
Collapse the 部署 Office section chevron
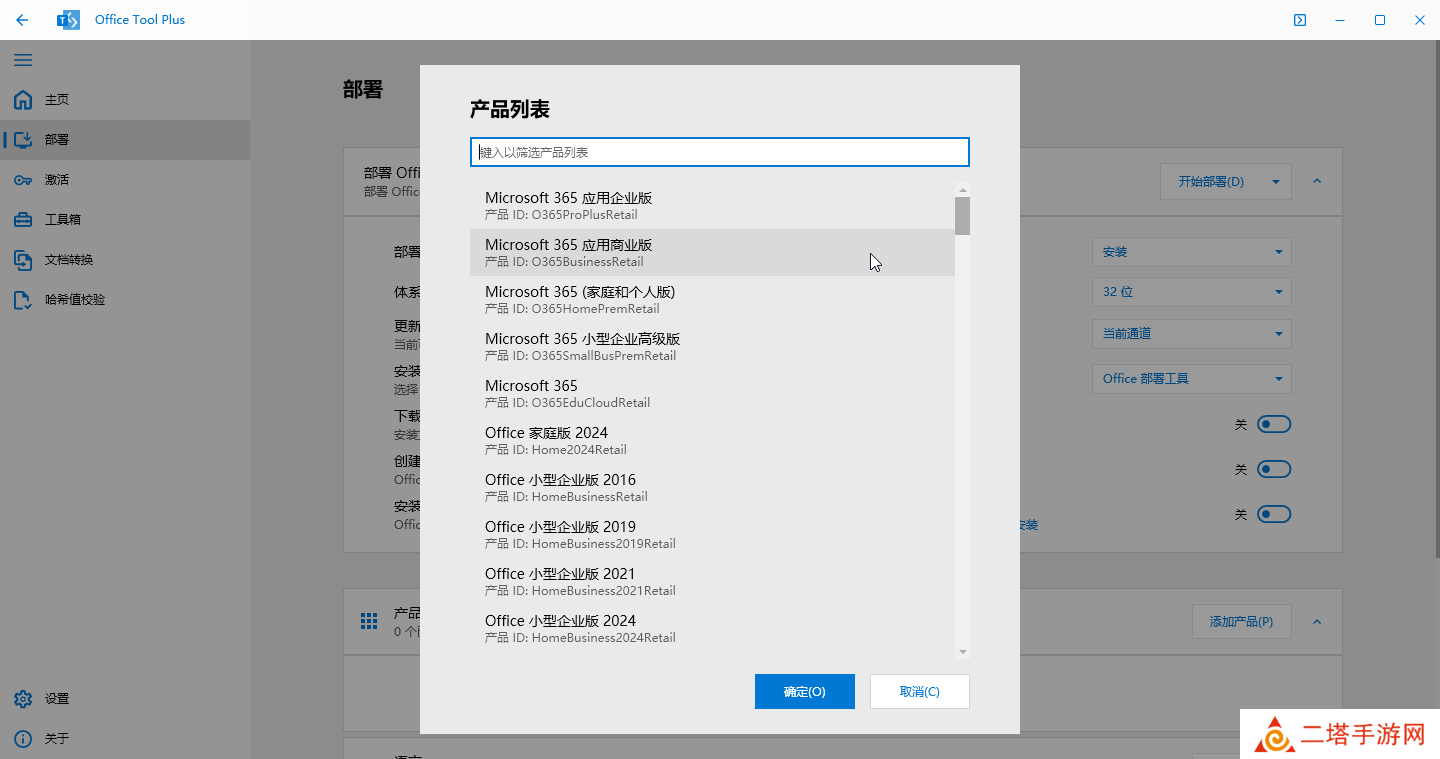point(1317,182)
